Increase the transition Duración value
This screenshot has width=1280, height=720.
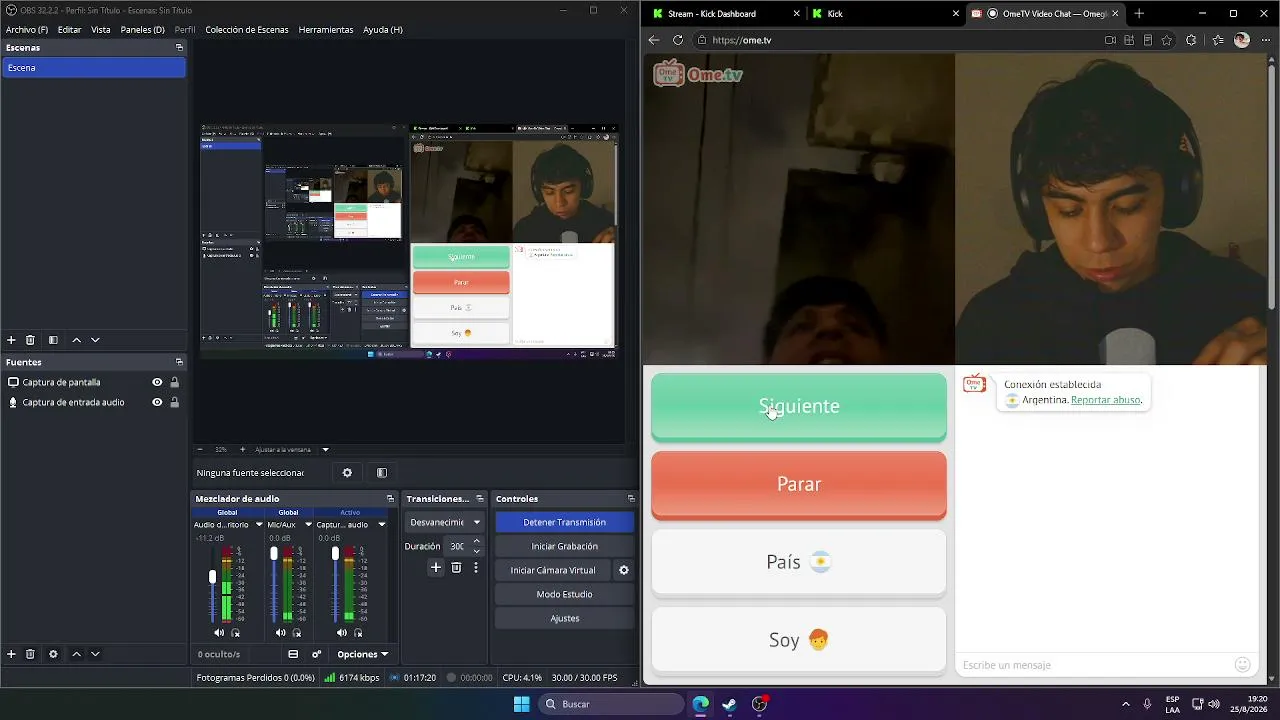click(x=476, y=541)
